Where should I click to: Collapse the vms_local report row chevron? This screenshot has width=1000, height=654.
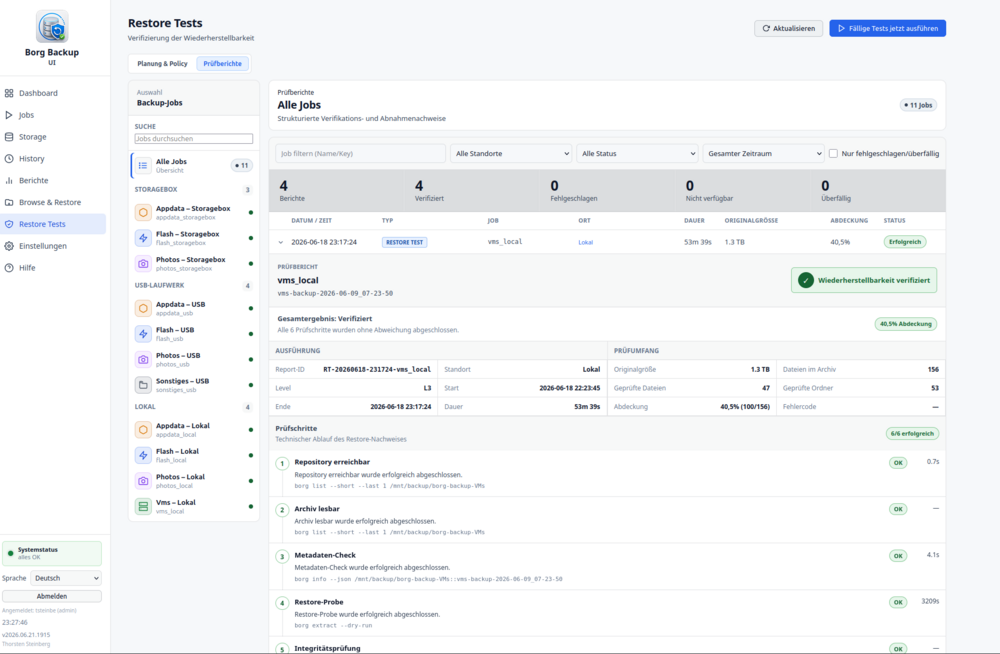coord(281,242)
